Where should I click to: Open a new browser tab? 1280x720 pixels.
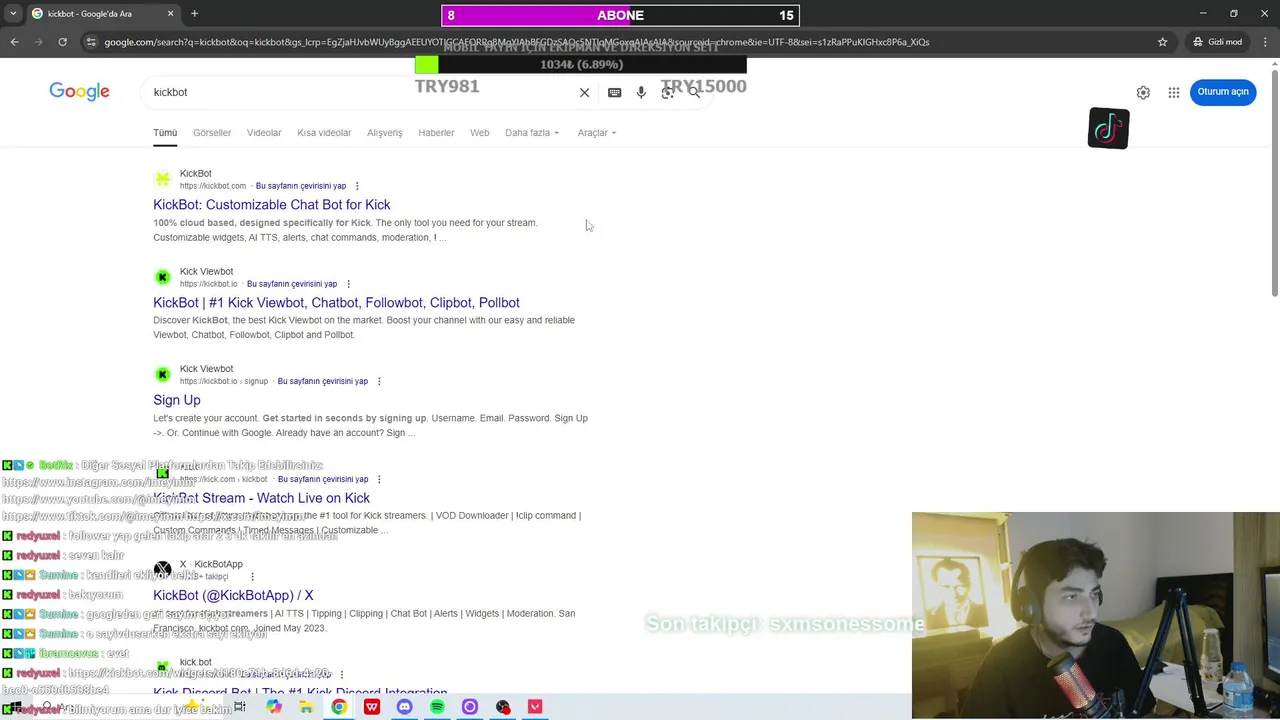click(x=194, y=14)
